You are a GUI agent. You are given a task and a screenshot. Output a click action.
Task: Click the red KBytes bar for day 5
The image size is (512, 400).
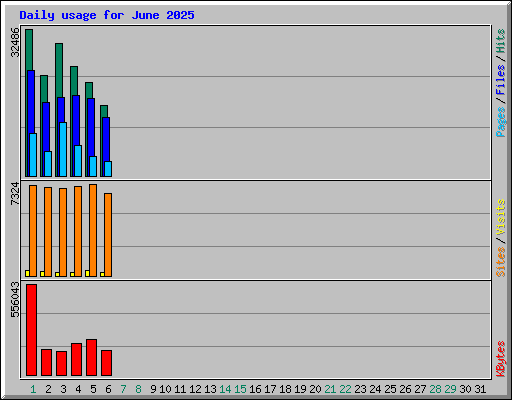tap(91, 357)
